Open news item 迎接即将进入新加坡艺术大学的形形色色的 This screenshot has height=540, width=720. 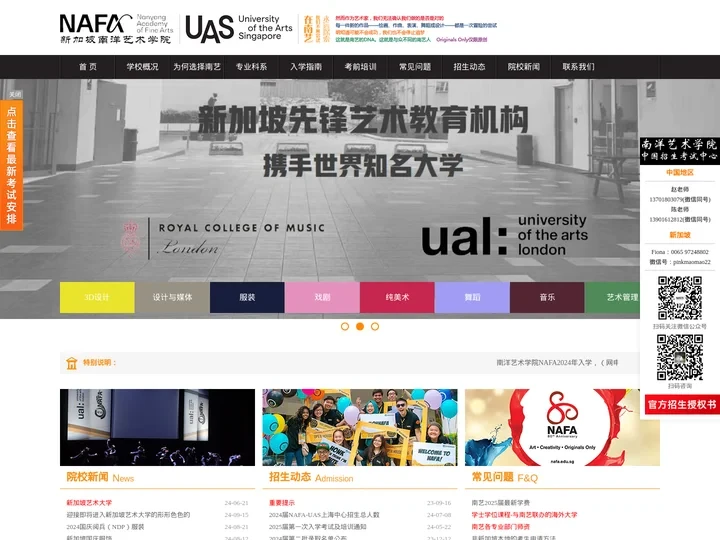coord(128,515)
